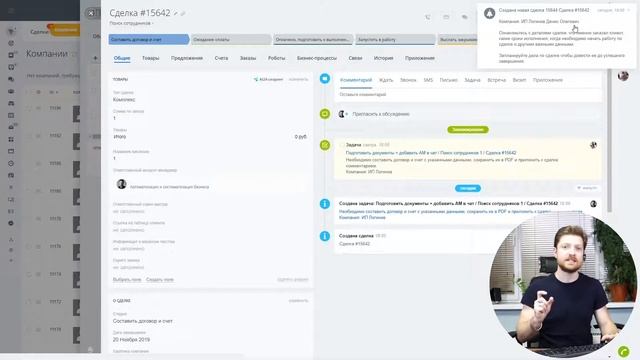Open the Связи tab

(356, 58)
